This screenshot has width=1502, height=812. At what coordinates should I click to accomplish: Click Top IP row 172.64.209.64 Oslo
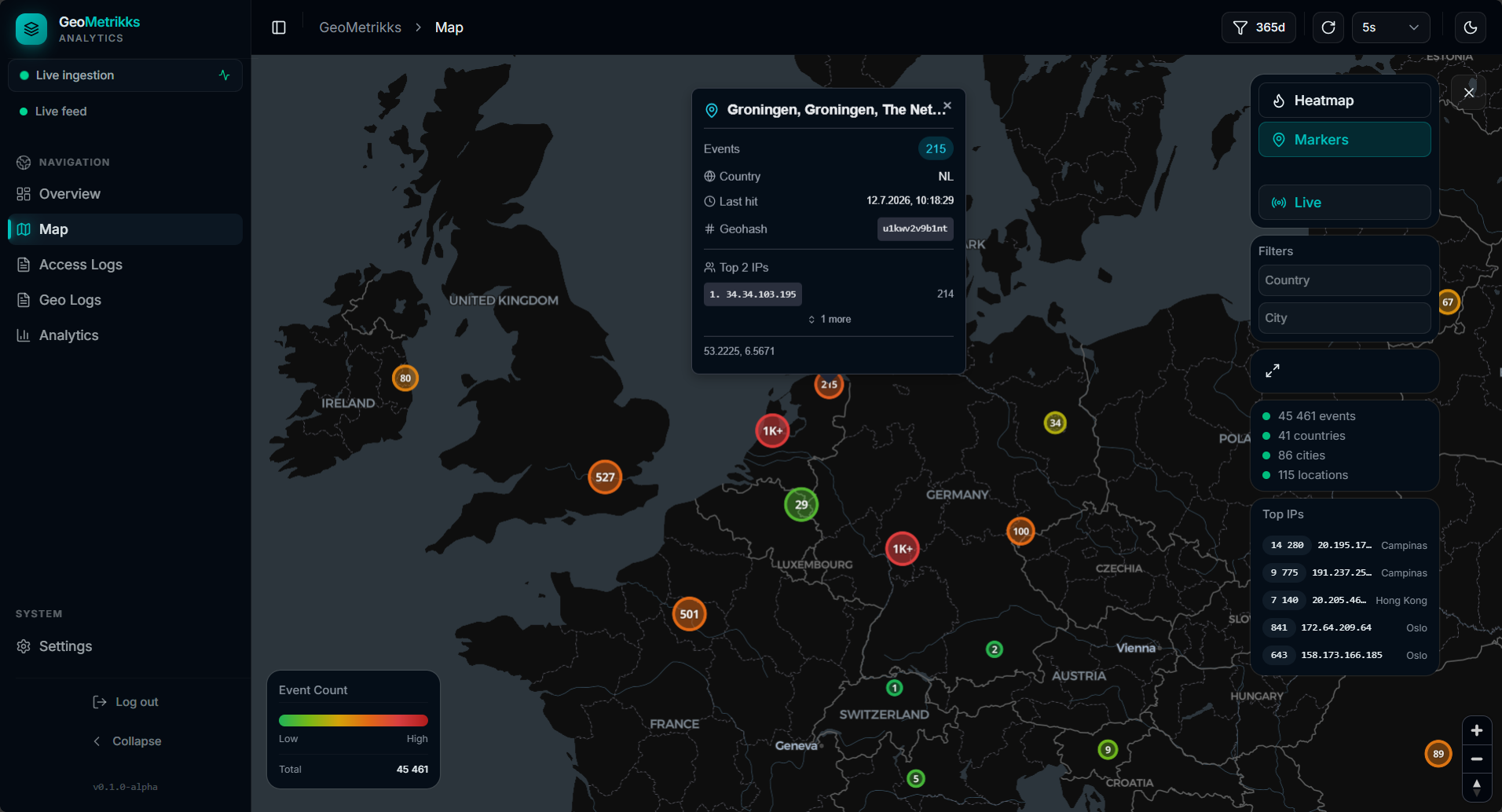pos(1344,627)
